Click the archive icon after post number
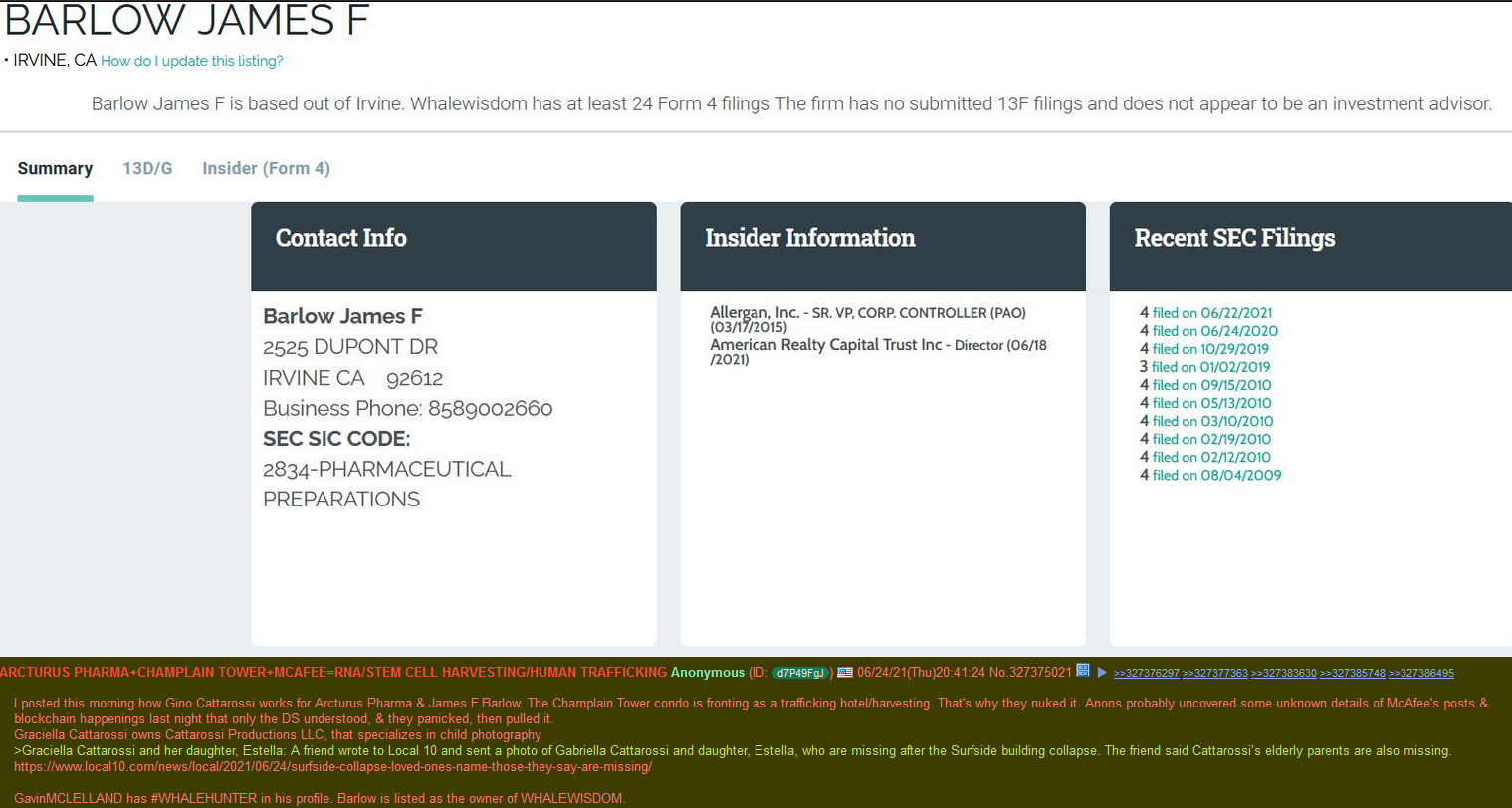Screen dimensions: 1512x808 [1083, 671]
